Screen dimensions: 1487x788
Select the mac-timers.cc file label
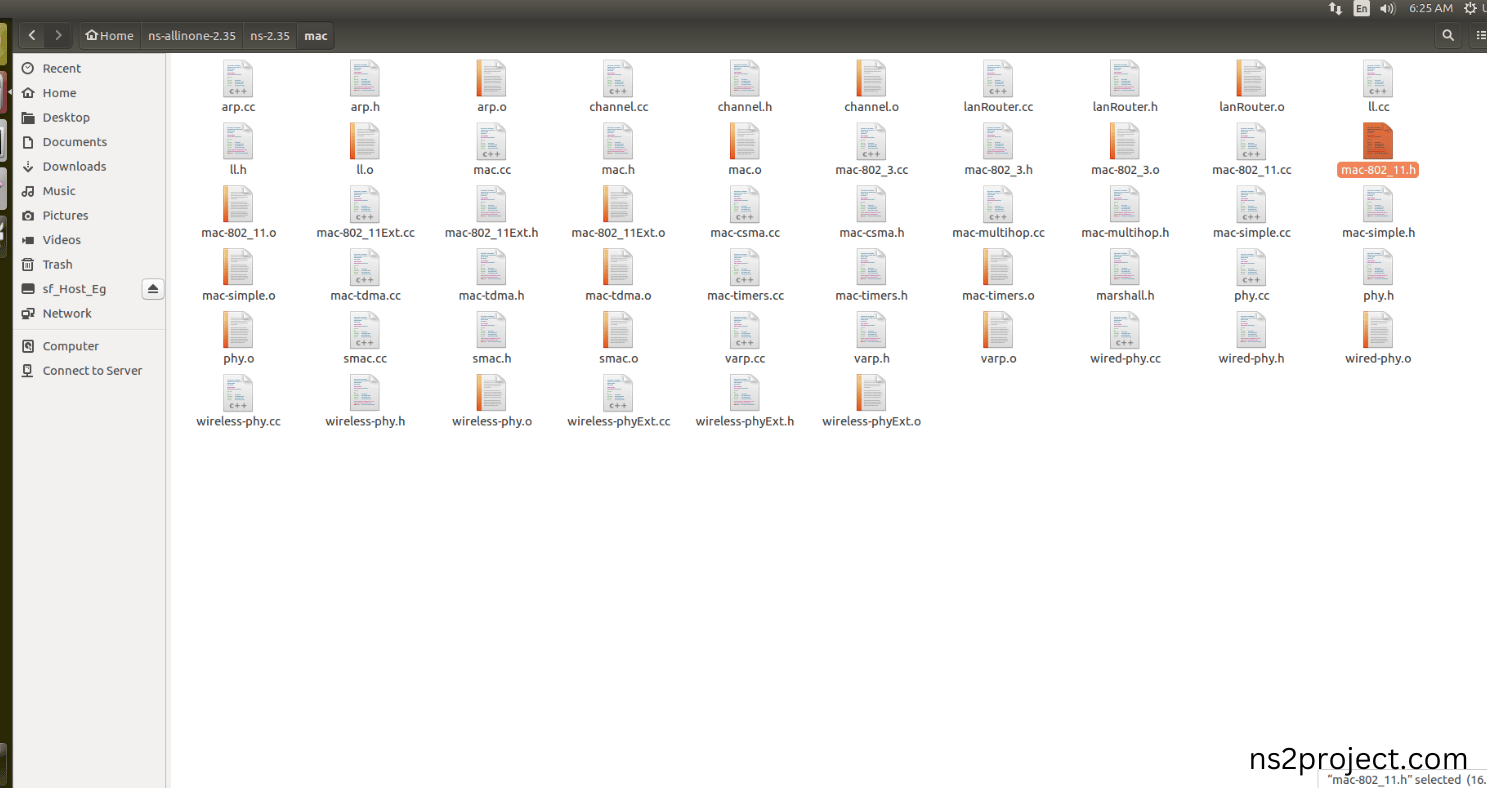pyautogui.click(x=745, y=296)
